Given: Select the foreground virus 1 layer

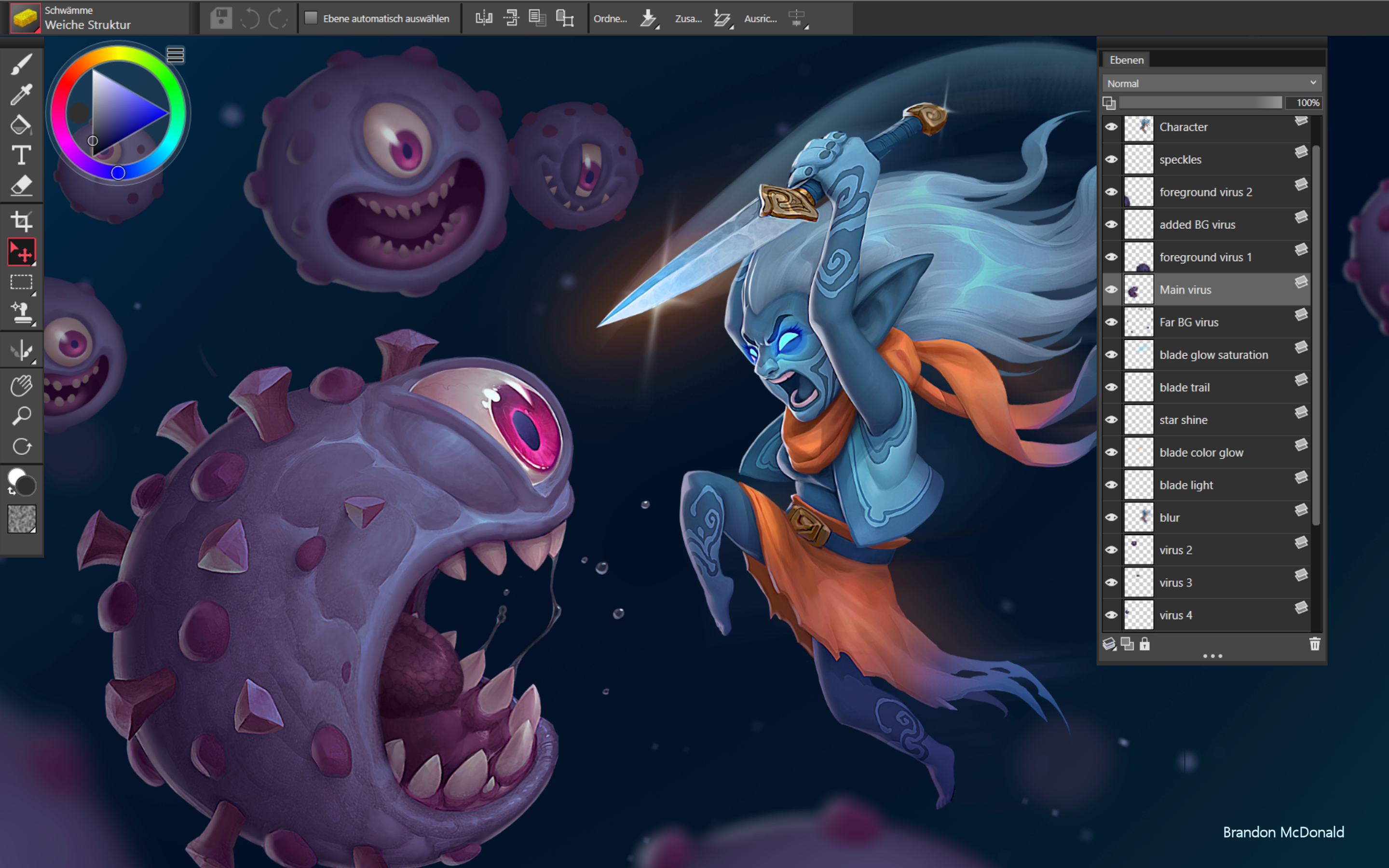Looking at the screenshot, I should tap(1205, 257).
